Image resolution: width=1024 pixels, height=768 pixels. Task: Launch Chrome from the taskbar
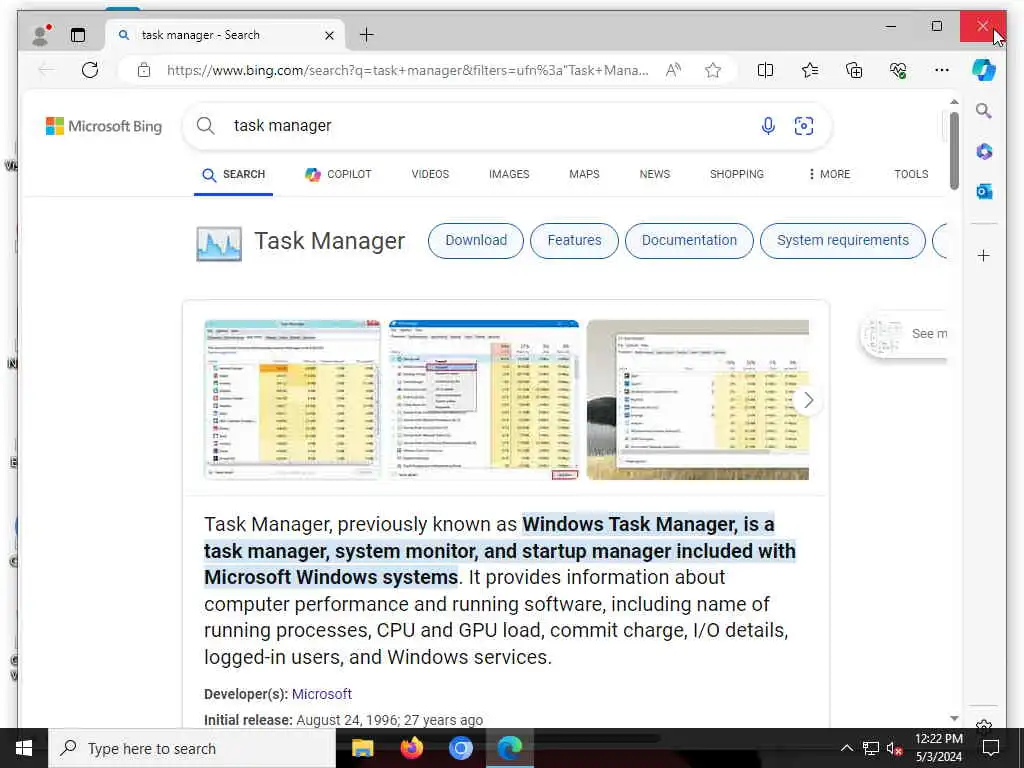click(460, 748)
